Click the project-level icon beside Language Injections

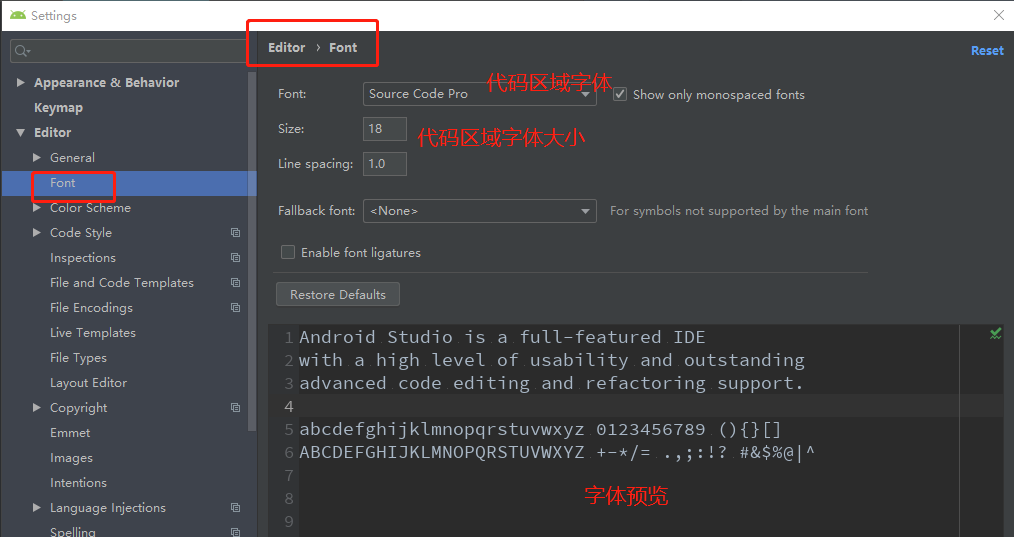coord(235,508)
